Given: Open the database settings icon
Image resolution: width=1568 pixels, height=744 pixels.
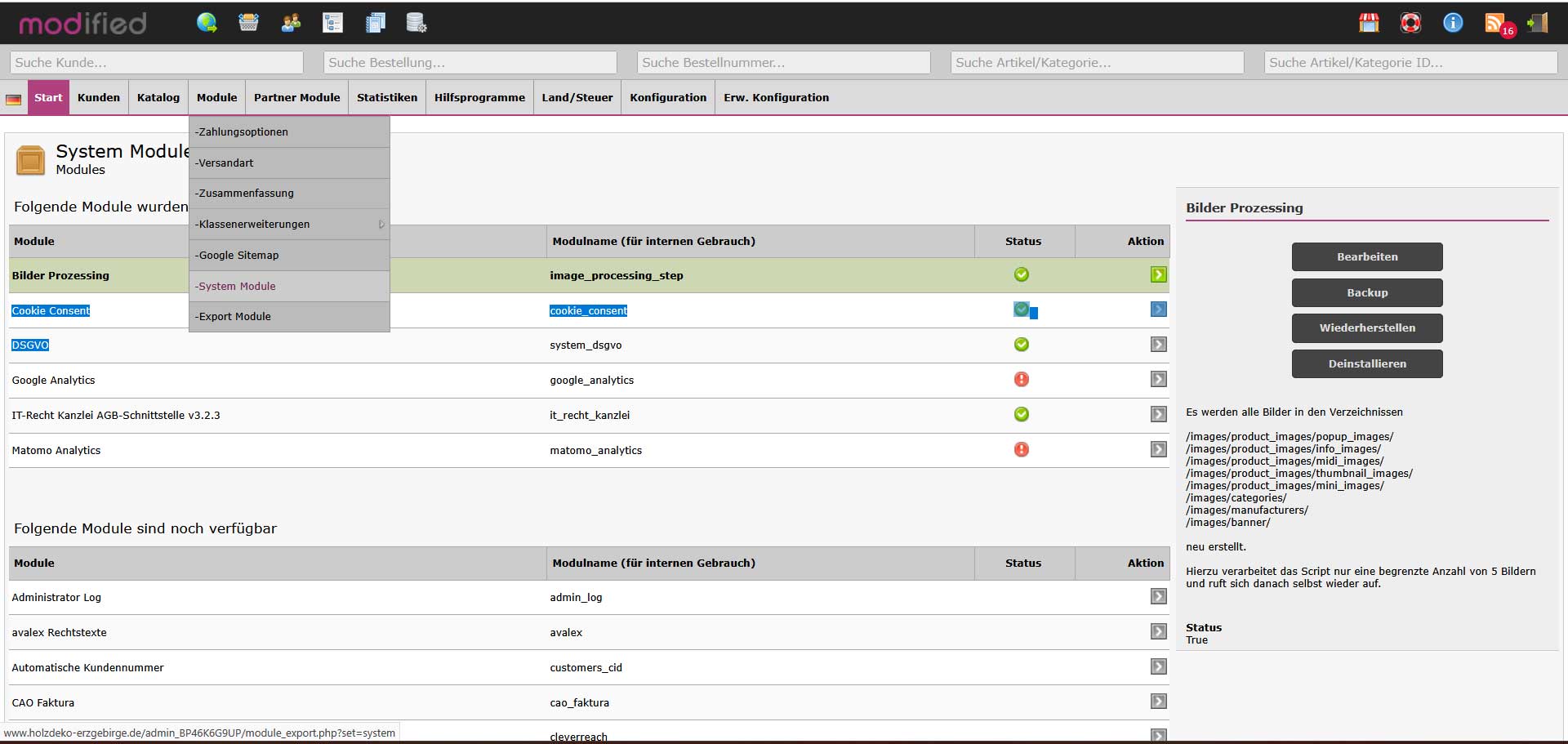Looking at the screenshot, I should pos(416,23).
